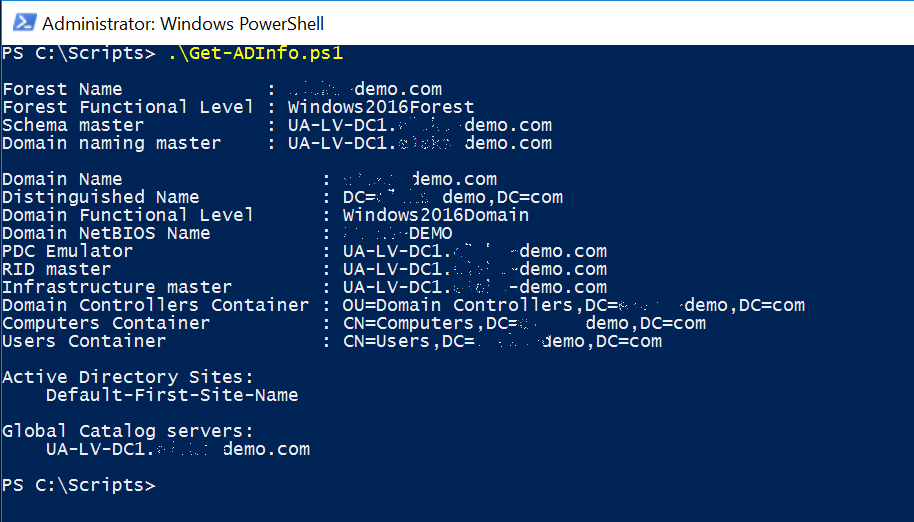This screenshot has height=522, width=914.
Task: Click the OU=Domain Controllers container value
Action: 573,305
